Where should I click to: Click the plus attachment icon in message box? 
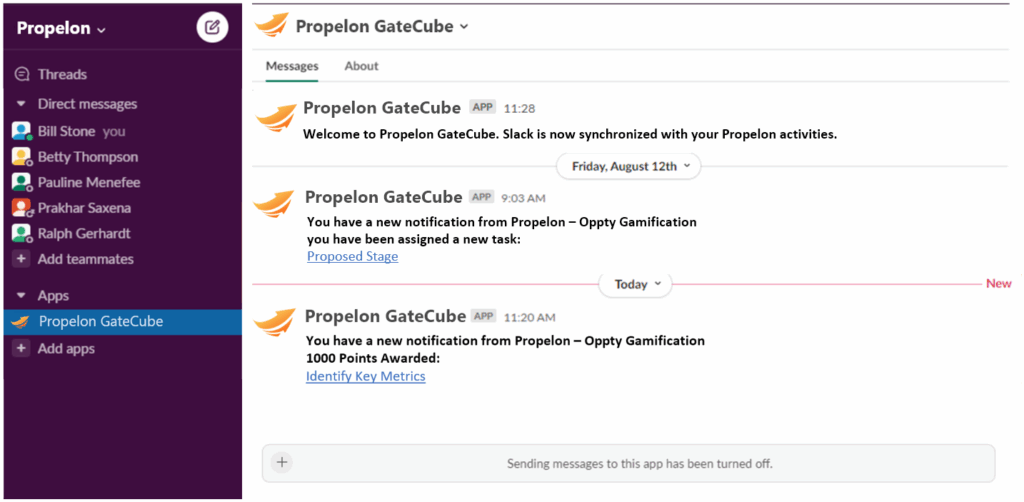click(281, 462)
